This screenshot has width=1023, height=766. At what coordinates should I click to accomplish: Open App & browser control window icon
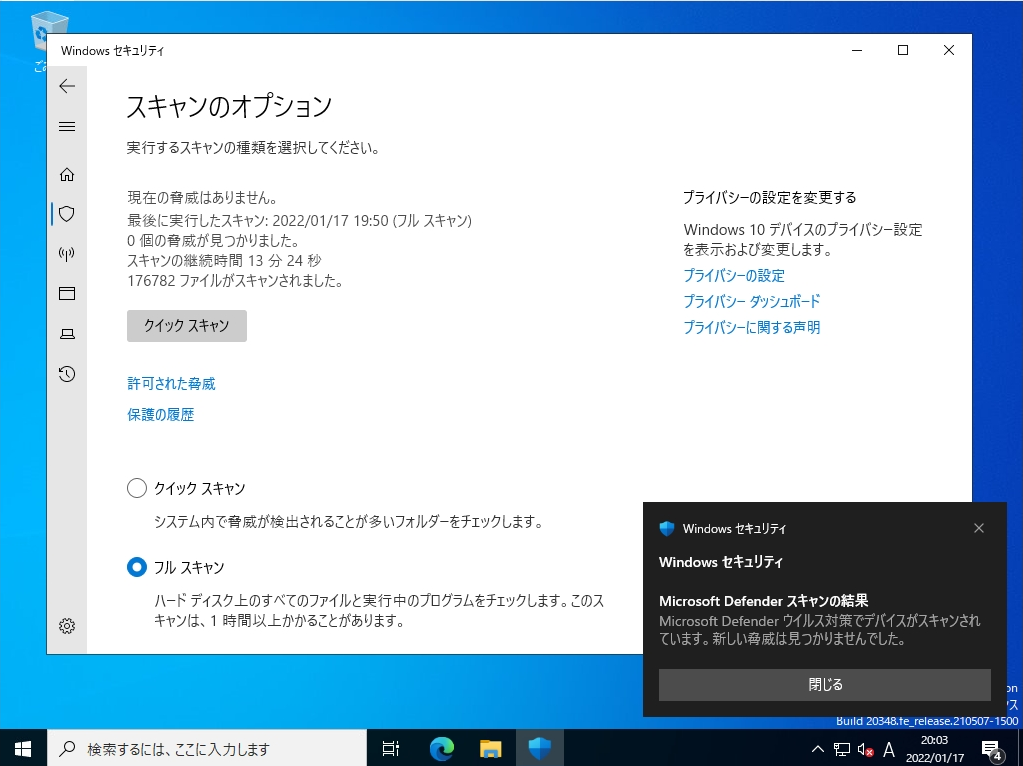click(x=67, y=294)
